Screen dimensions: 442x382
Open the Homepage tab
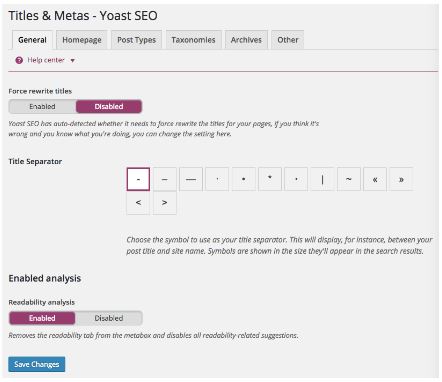click(82, 40)
